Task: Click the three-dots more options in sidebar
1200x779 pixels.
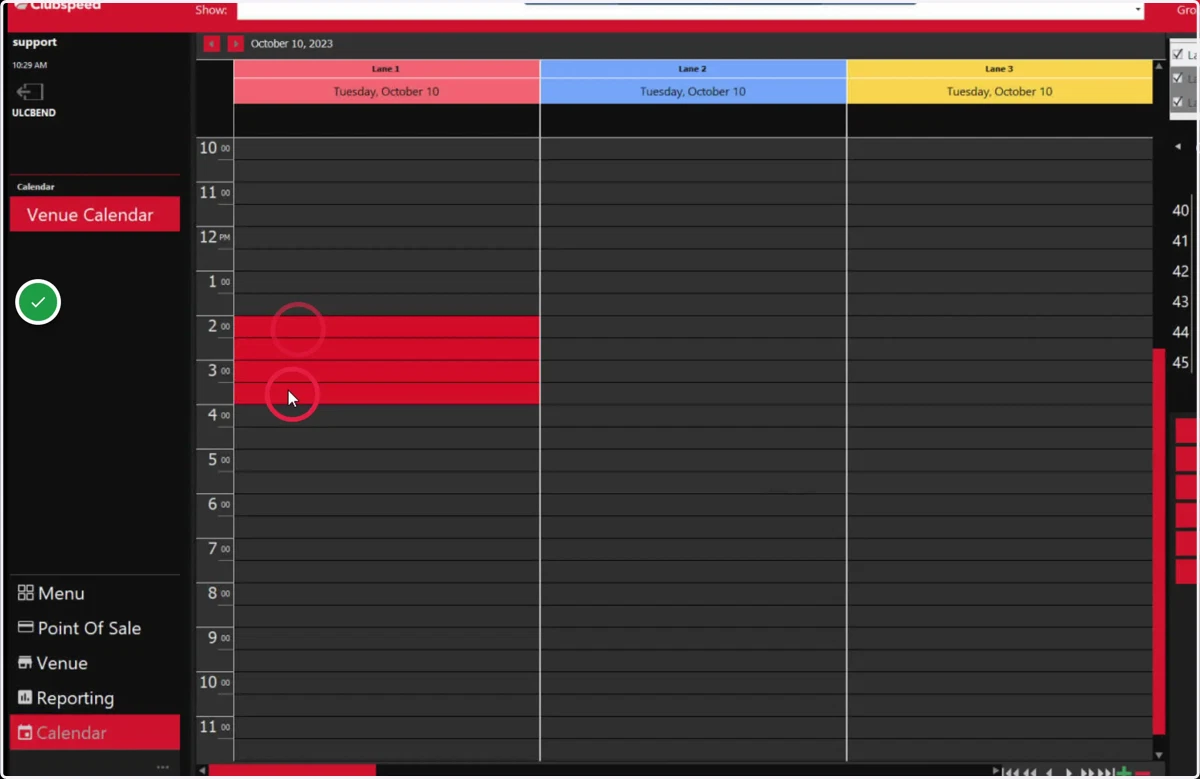Action: [x=163, y=767]
